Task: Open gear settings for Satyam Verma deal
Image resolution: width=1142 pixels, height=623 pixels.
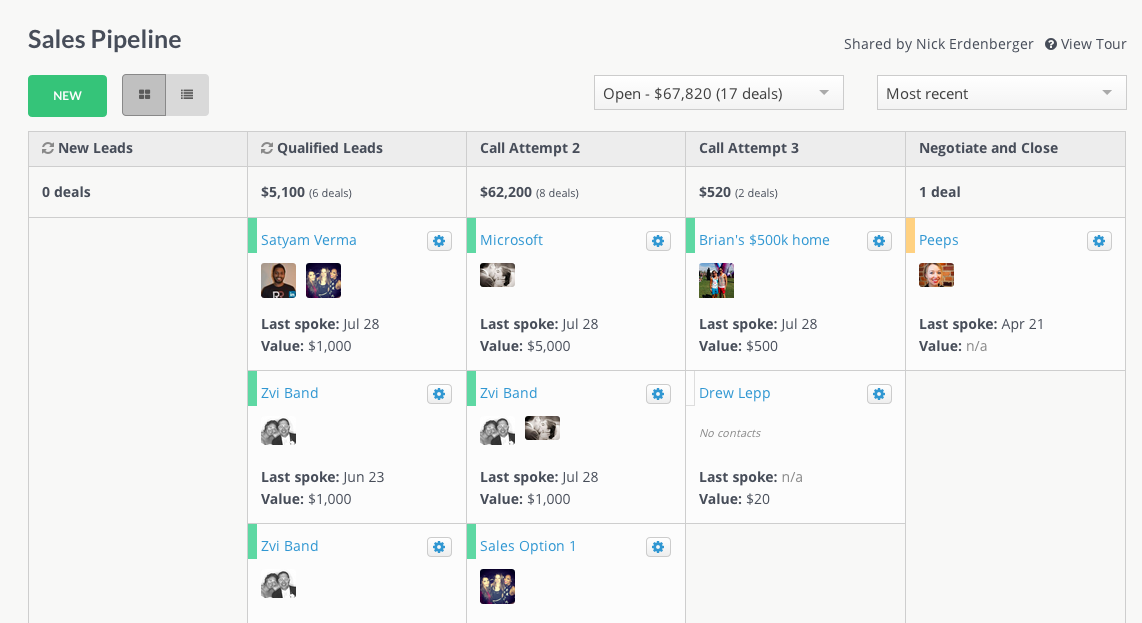Action: 439,241
